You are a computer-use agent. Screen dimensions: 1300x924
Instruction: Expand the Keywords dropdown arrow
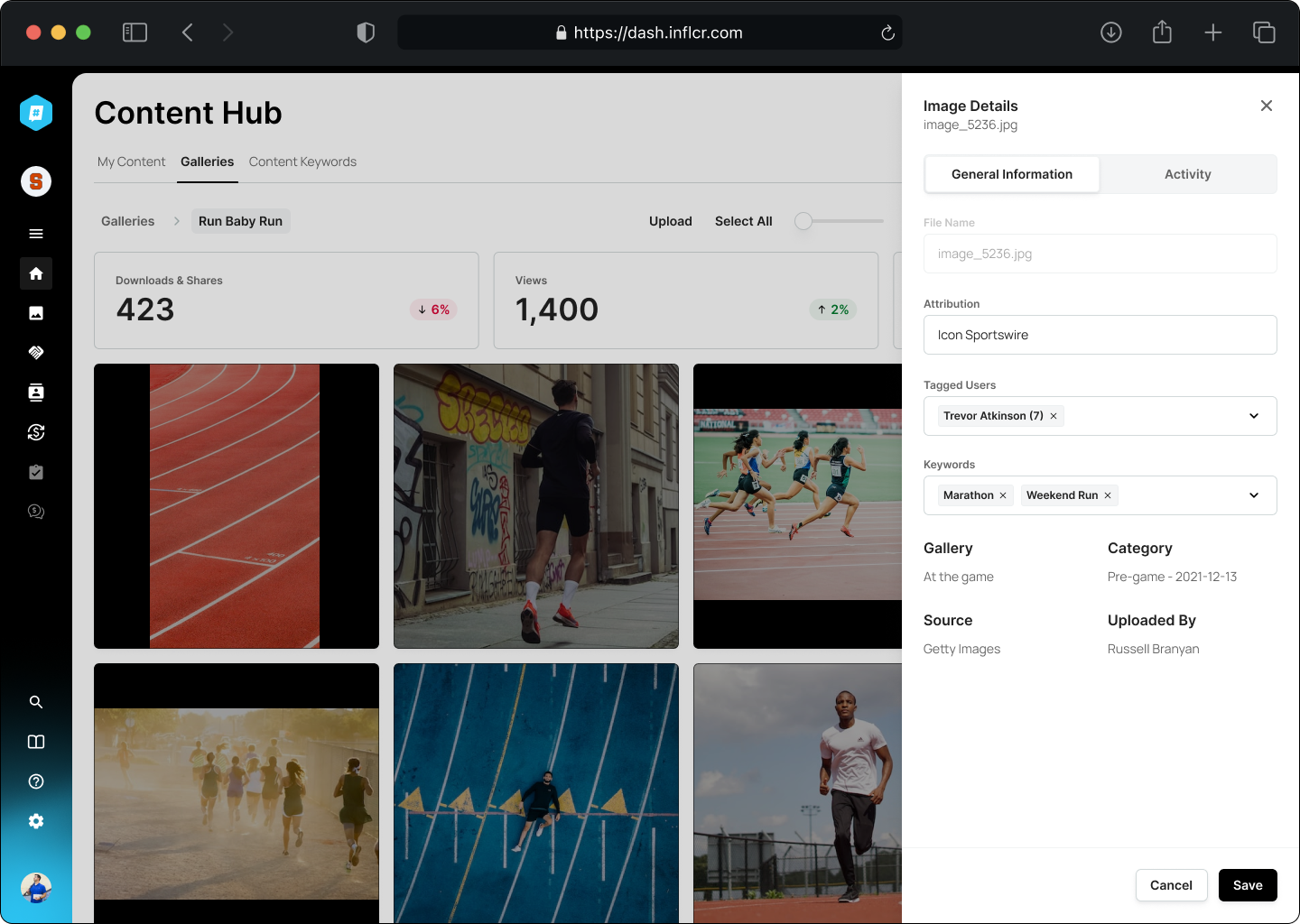pos(1253,495)
